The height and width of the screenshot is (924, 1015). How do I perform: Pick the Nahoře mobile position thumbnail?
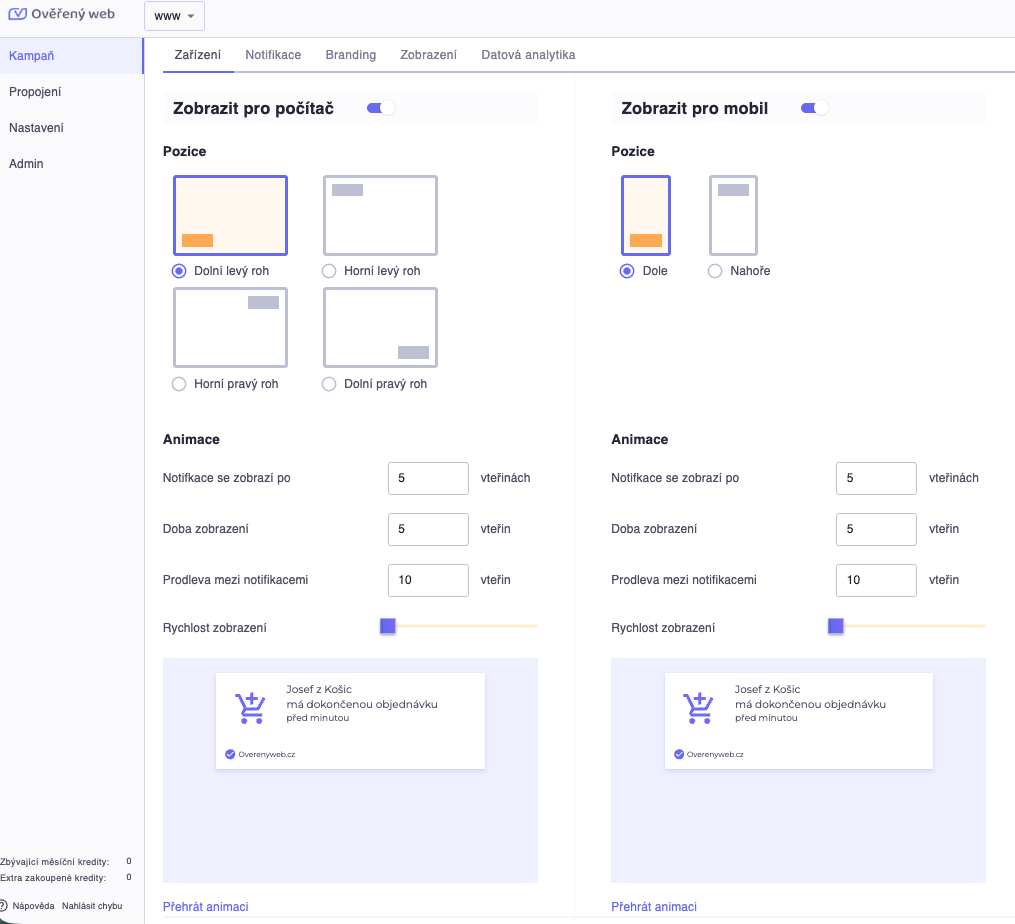(x=733, y=215)
